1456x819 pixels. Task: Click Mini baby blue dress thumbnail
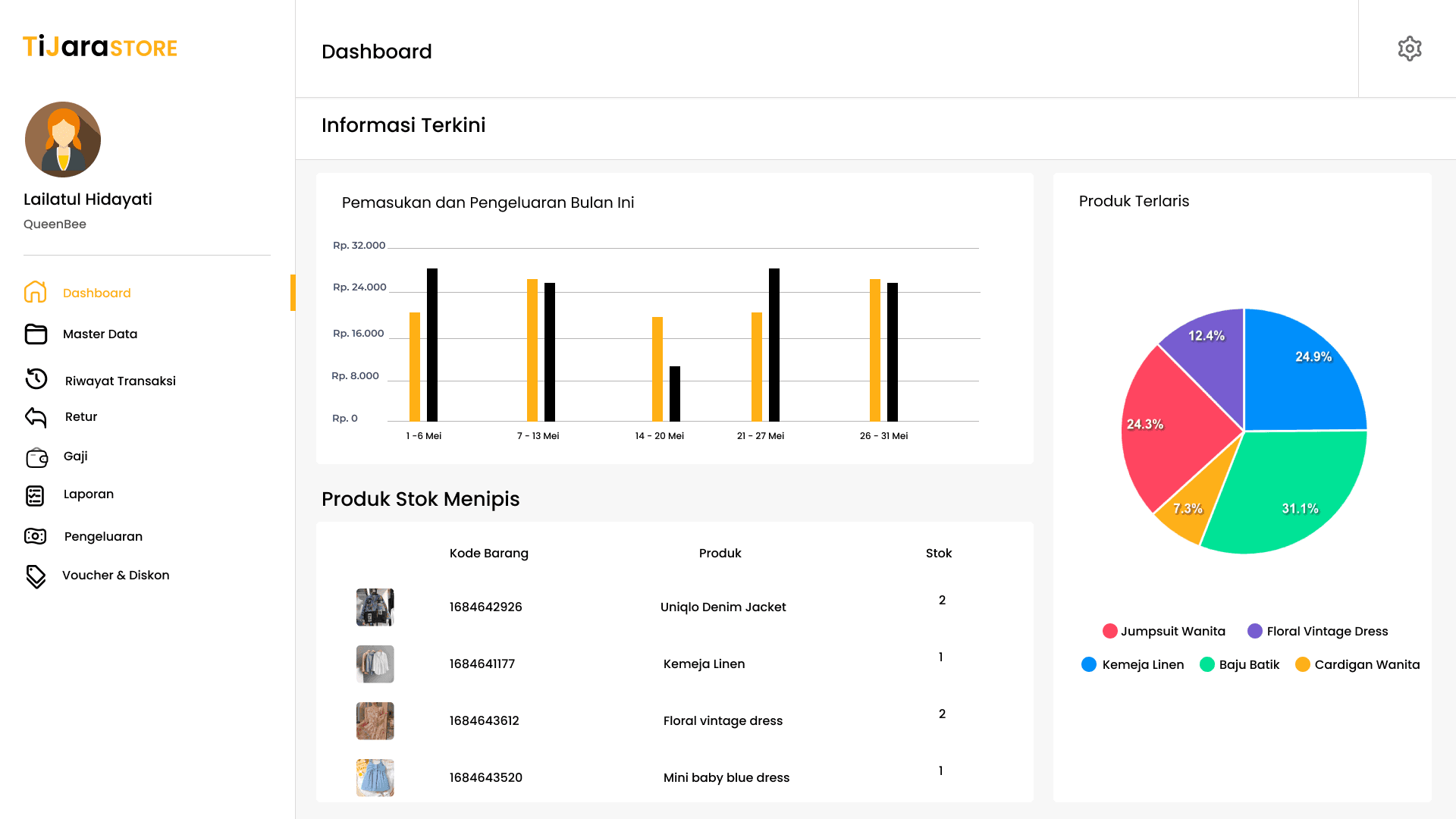tap(375, 777)
